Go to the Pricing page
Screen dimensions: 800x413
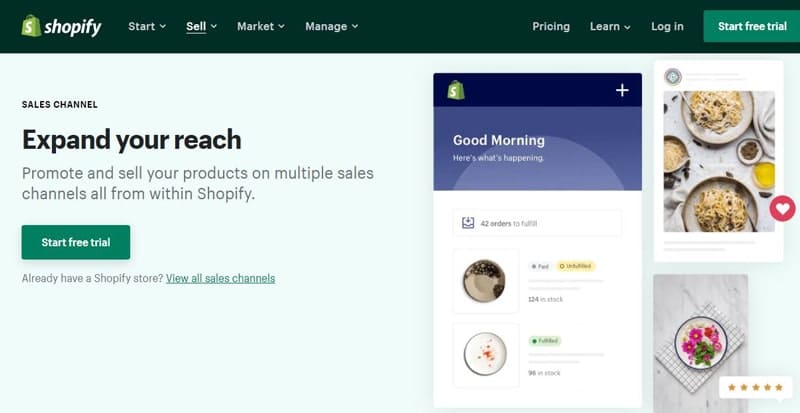click(551, 27)
